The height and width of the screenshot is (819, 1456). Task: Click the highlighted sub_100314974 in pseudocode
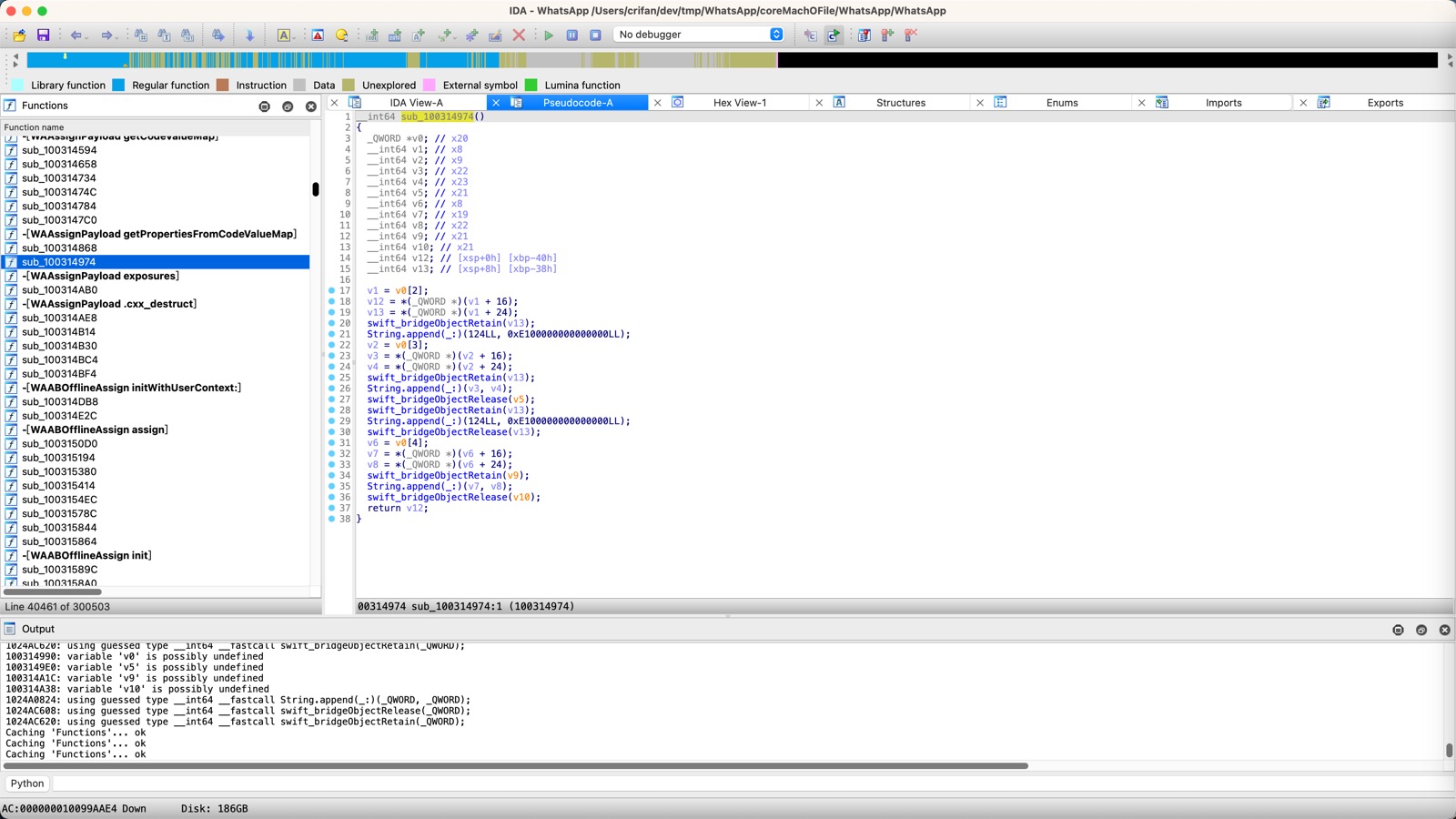pos(437,116)
